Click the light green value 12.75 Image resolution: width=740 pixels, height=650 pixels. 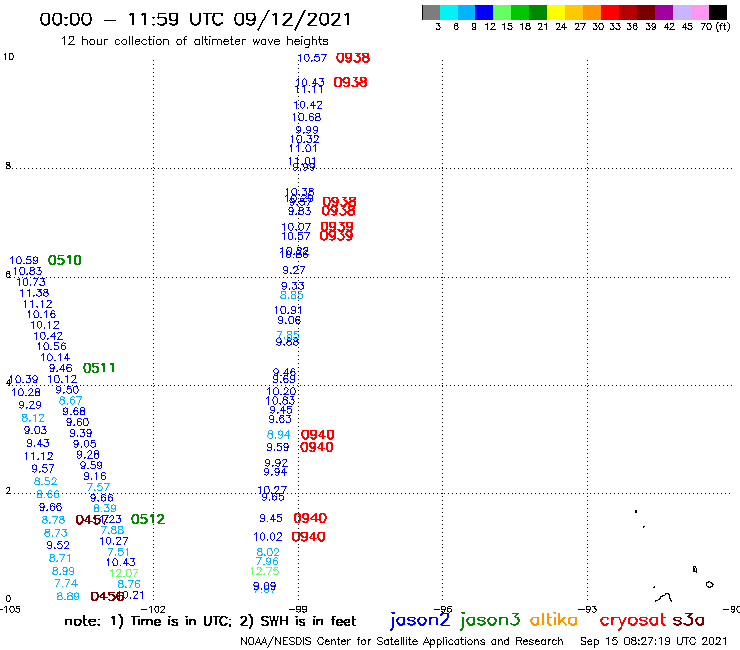coord(265,571)
